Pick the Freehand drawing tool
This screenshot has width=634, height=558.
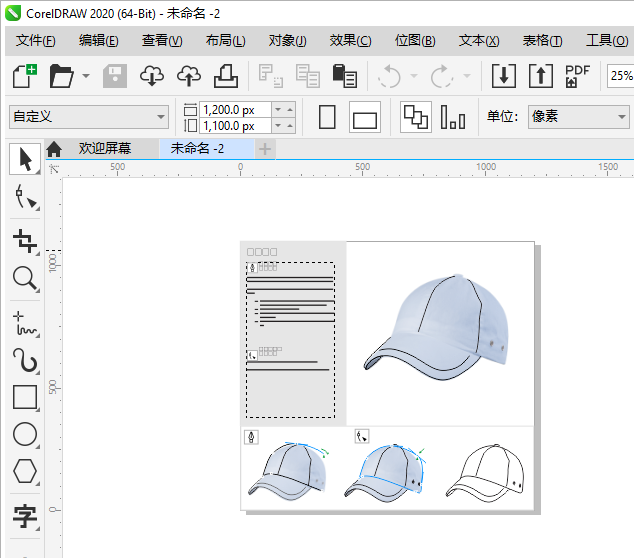pos(24,321)
